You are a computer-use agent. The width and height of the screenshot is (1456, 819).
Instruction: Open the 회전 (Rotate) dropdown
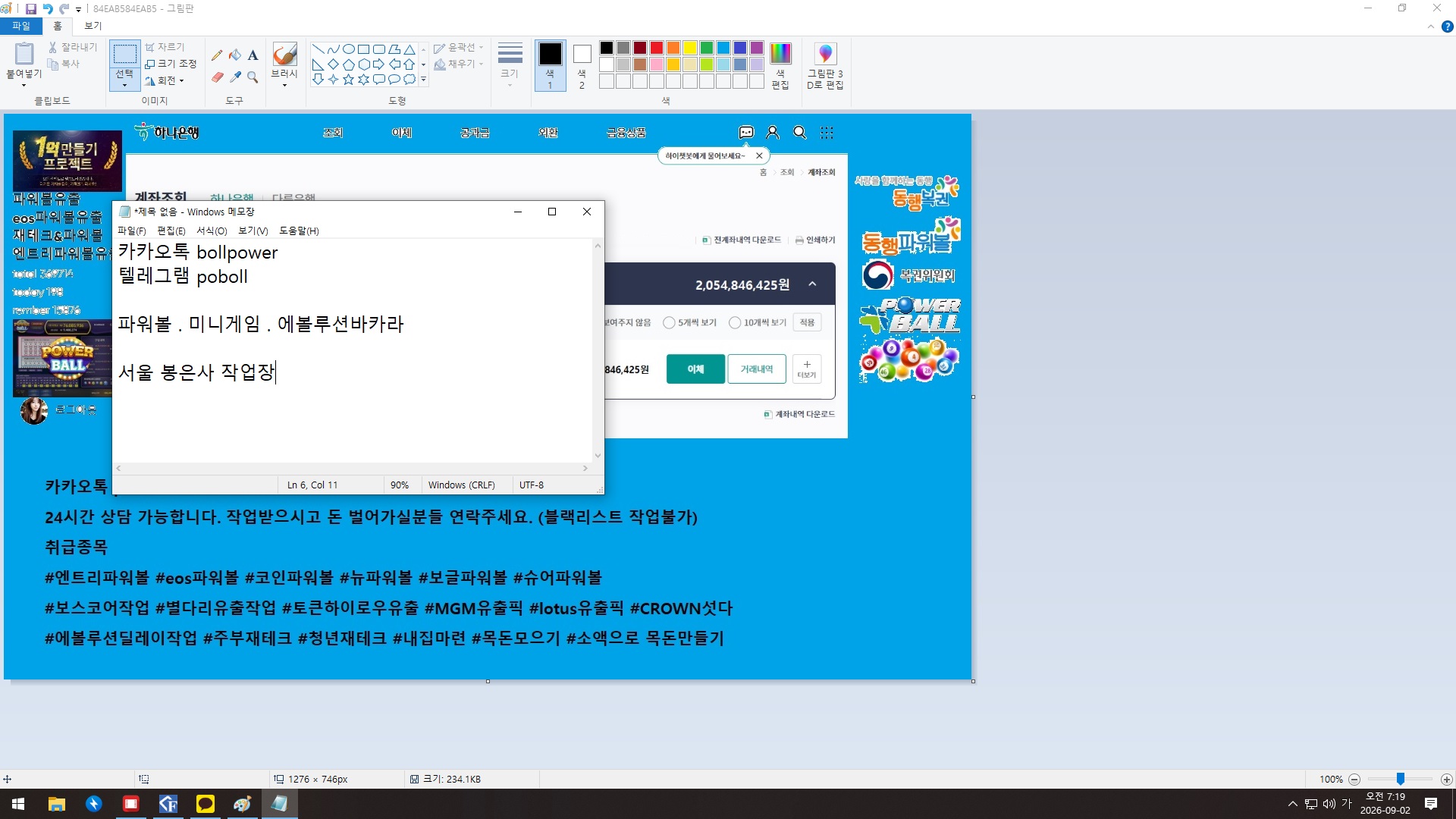coord(165,80)
